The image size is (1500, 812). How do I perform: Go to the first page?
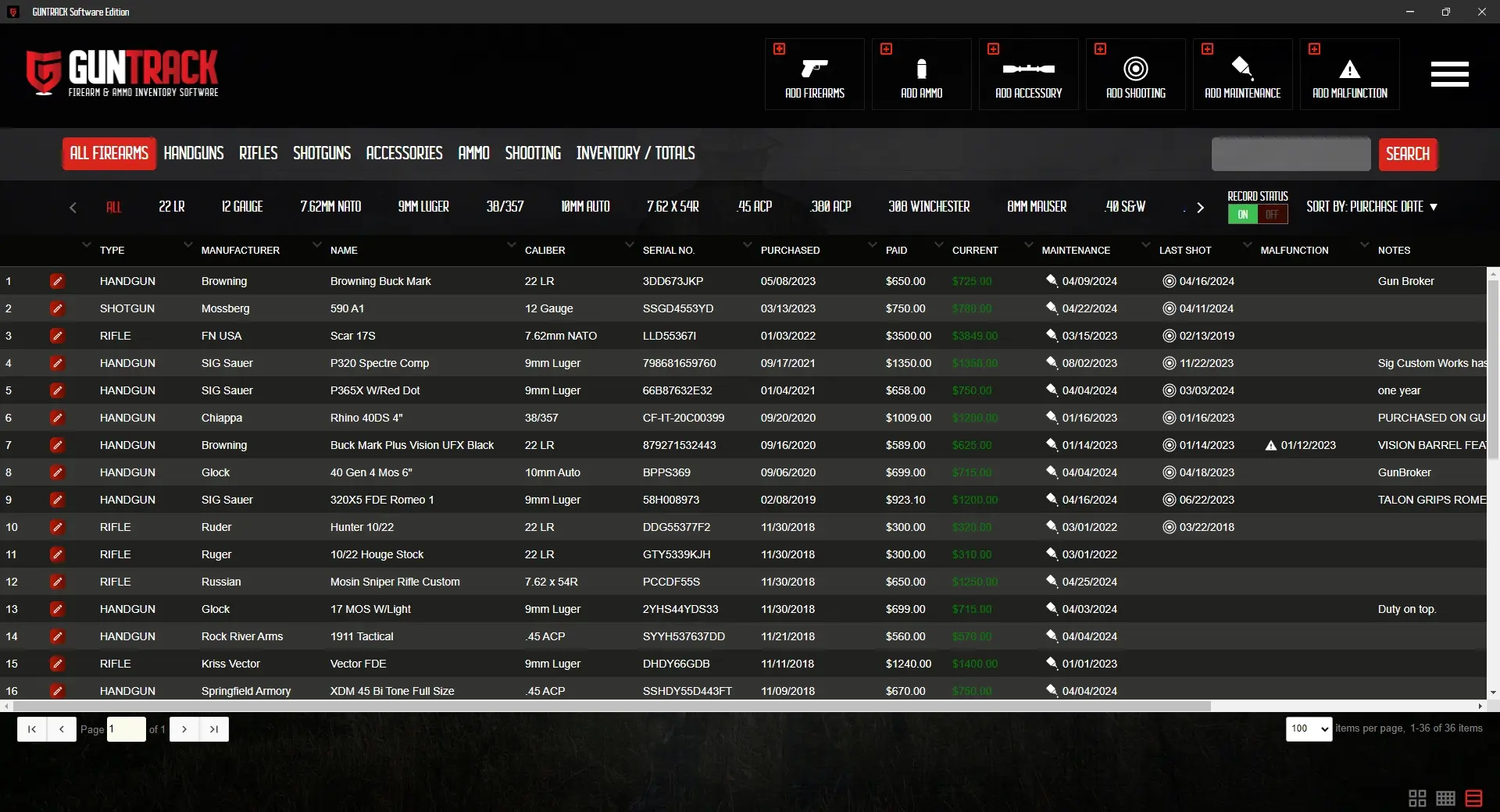(32, 729)
